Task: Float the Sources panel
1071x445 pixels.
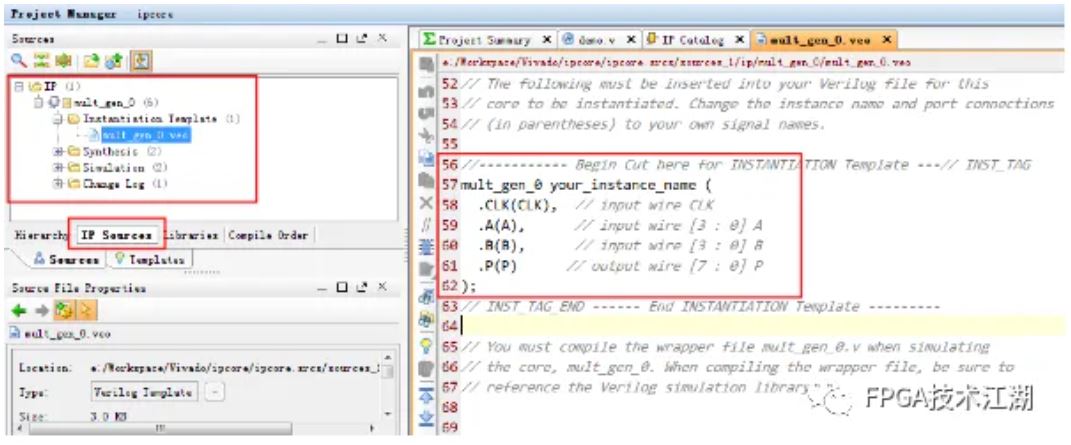Action: tap(362, 40)
